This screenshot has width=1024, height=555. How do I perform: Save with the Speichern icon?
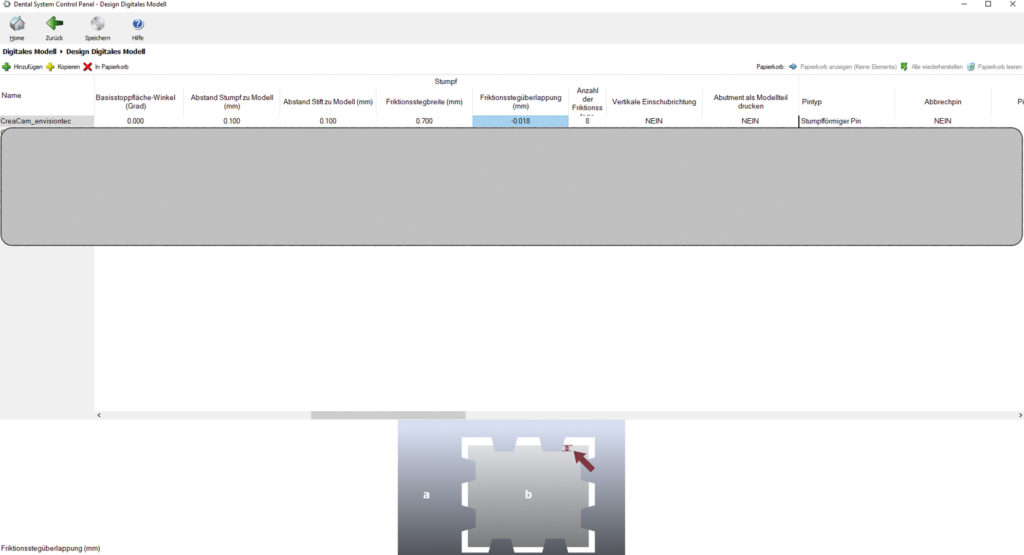pyautogui.click(x=97, y=28)
